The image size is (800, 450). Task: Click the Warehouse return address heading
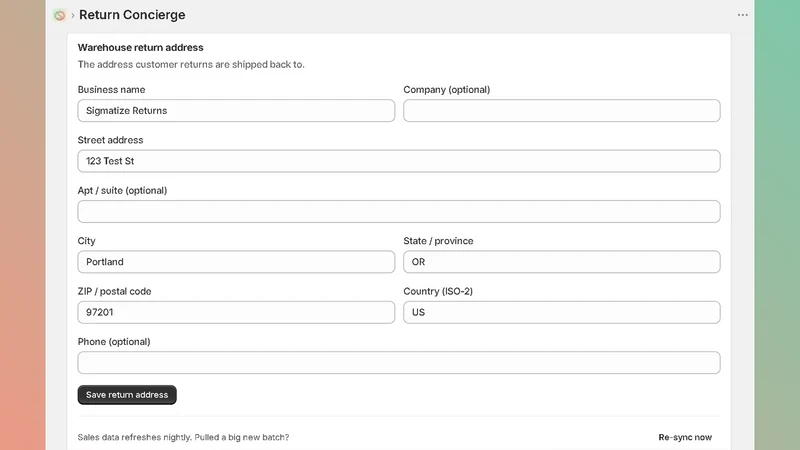[x=140, y=47]
